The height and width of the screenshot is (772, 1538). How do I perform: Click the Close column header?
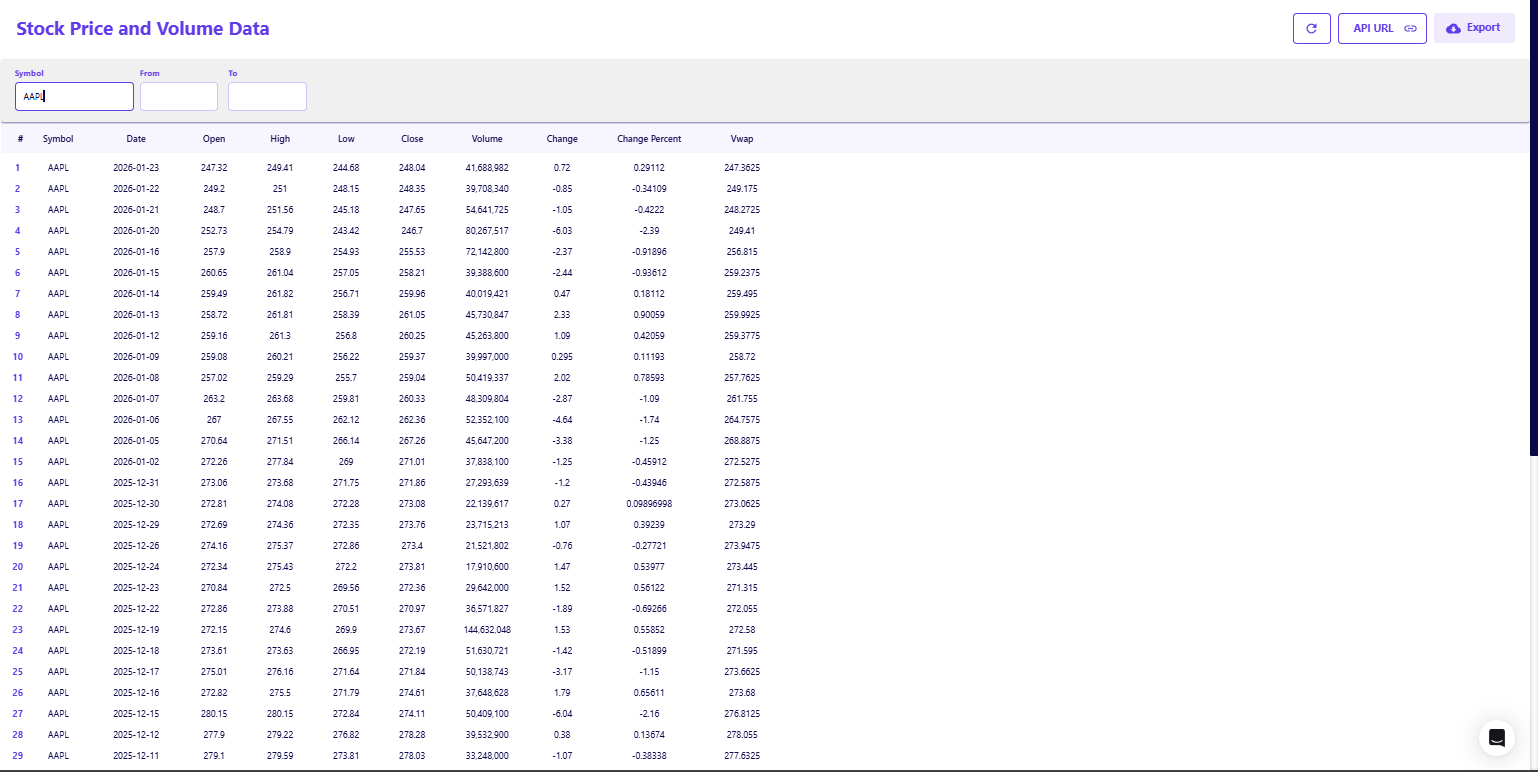[412, 139]
